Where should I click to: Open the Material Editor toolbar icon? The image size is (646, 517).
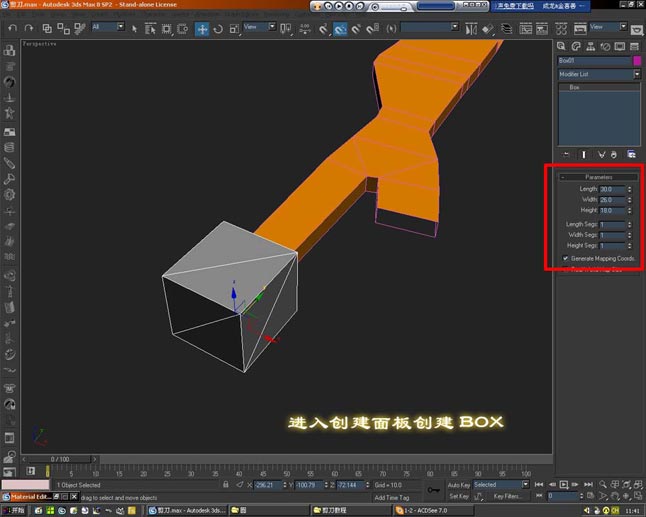561,29
